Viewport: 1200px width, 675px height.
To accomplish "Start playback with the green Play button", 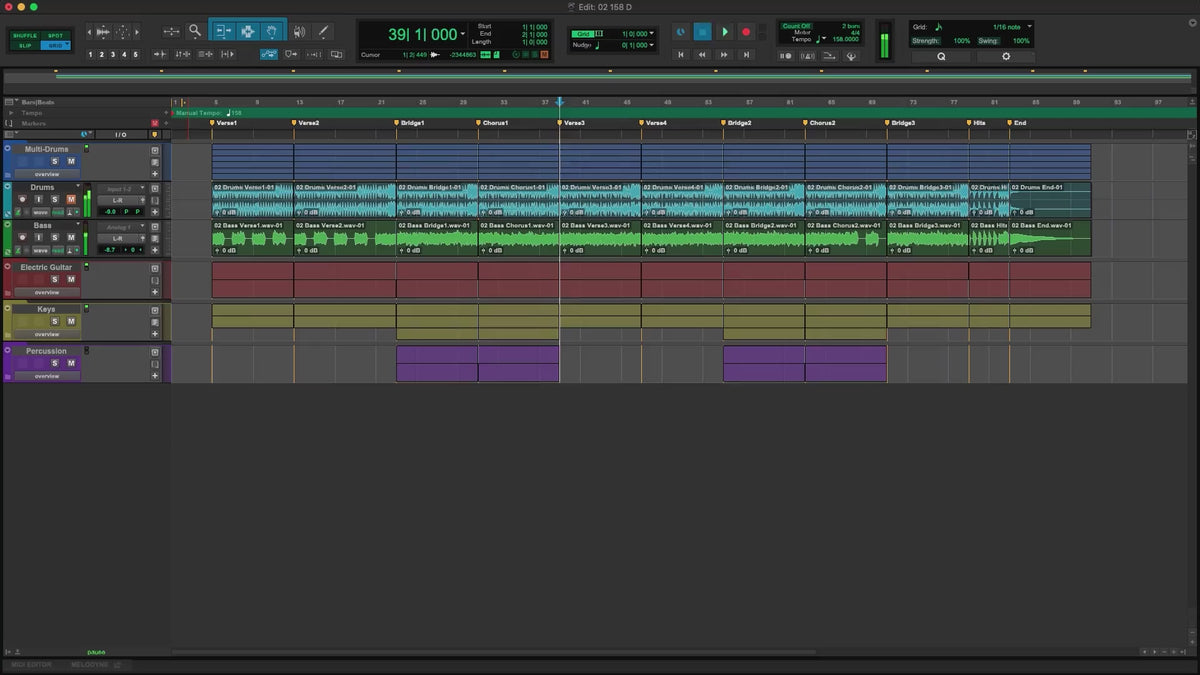I will click(x=725, y=32).
